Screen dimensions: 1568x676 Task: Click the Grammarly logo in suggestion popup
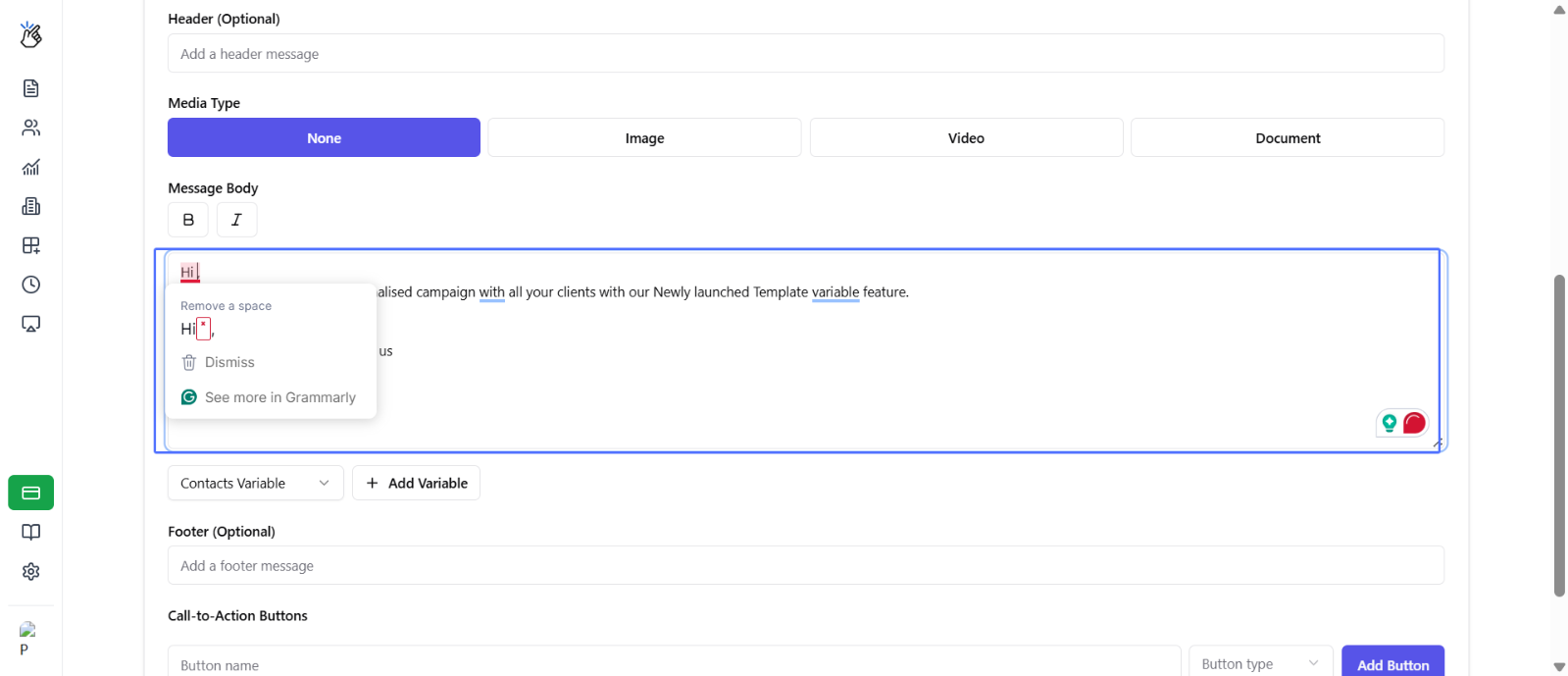(189, 397)
